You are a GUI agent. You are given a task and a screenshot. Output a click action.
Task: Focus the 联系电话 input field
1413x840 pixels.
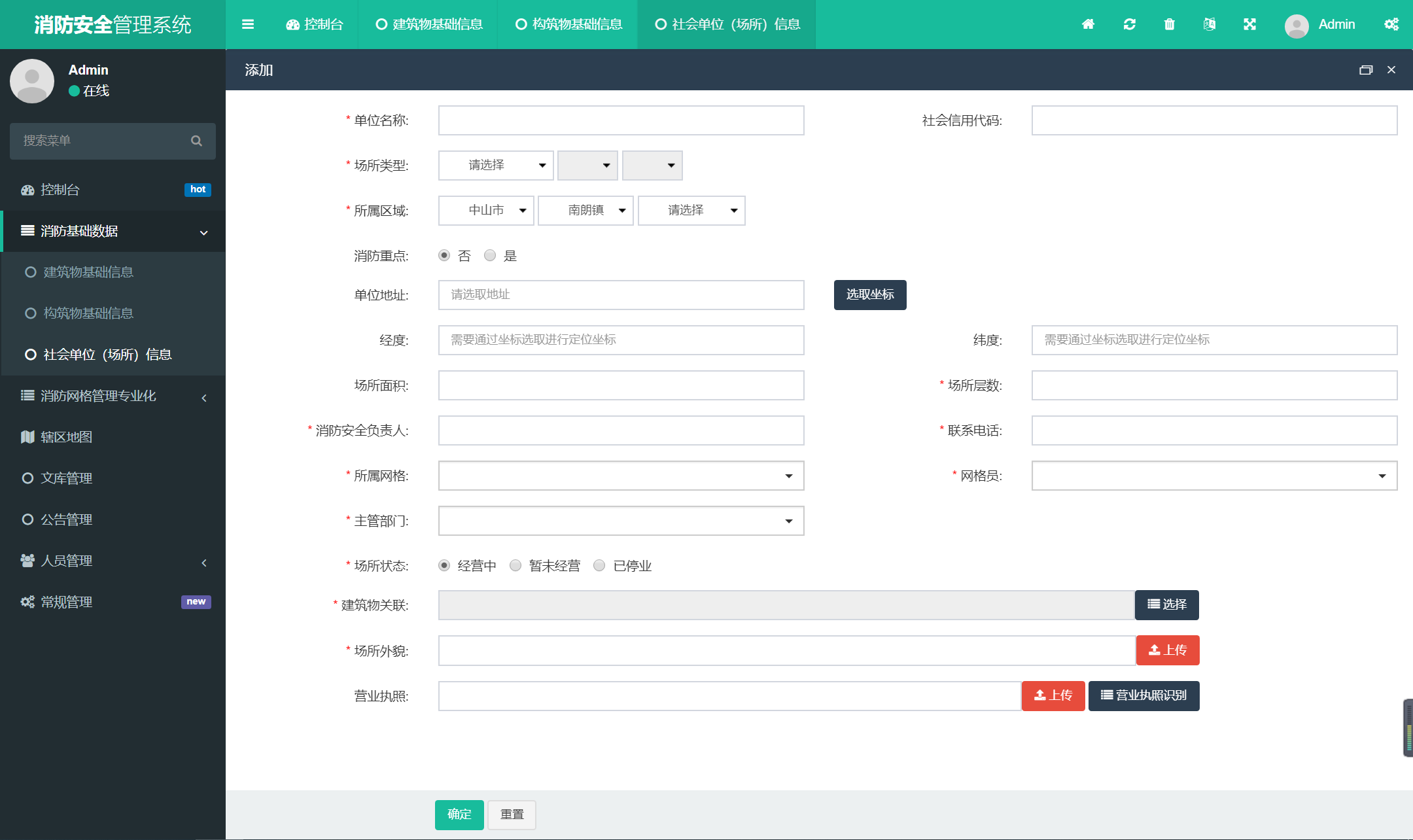point(1214,430)
